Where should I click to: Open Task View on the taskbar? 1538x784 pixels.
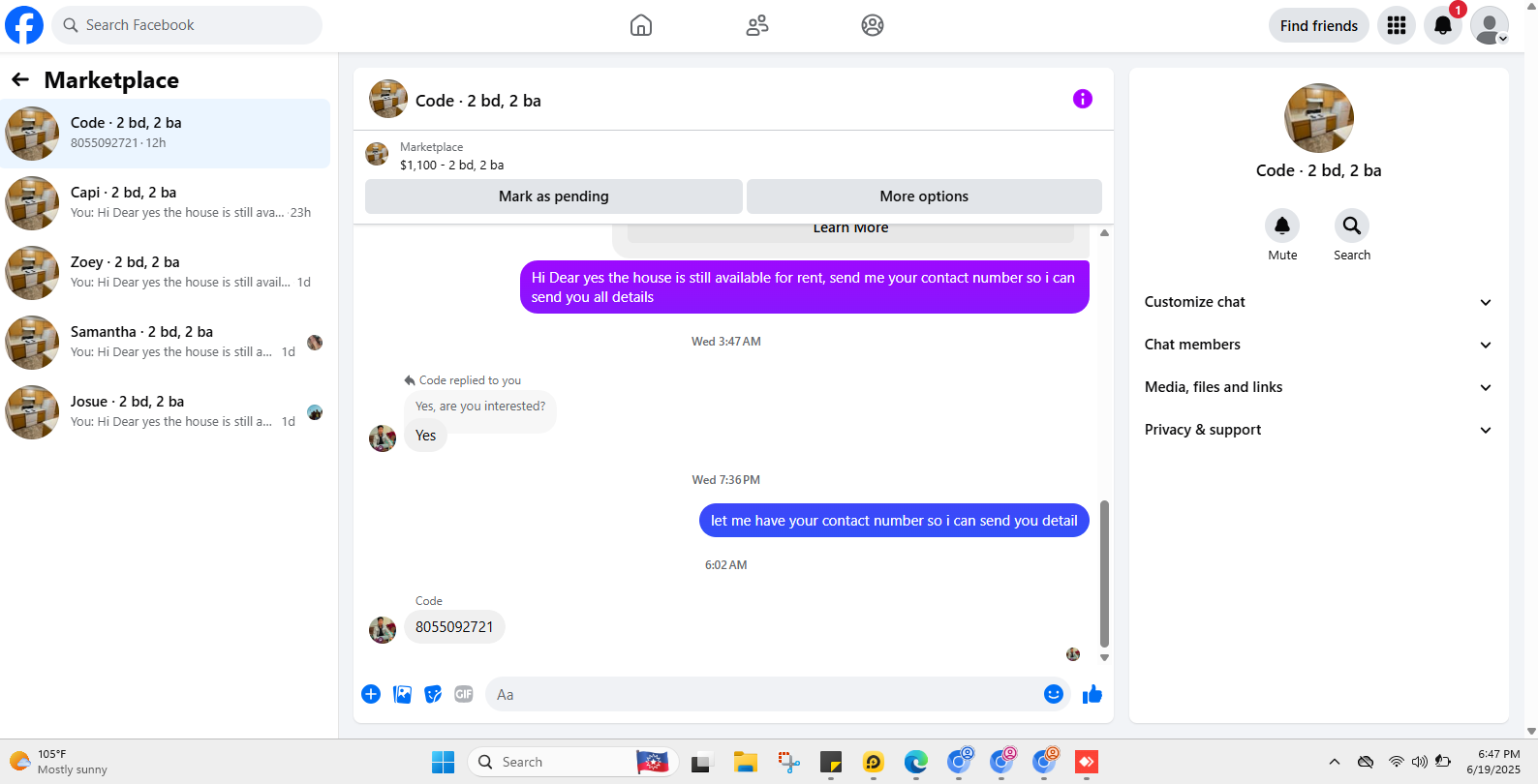point(701,763)
